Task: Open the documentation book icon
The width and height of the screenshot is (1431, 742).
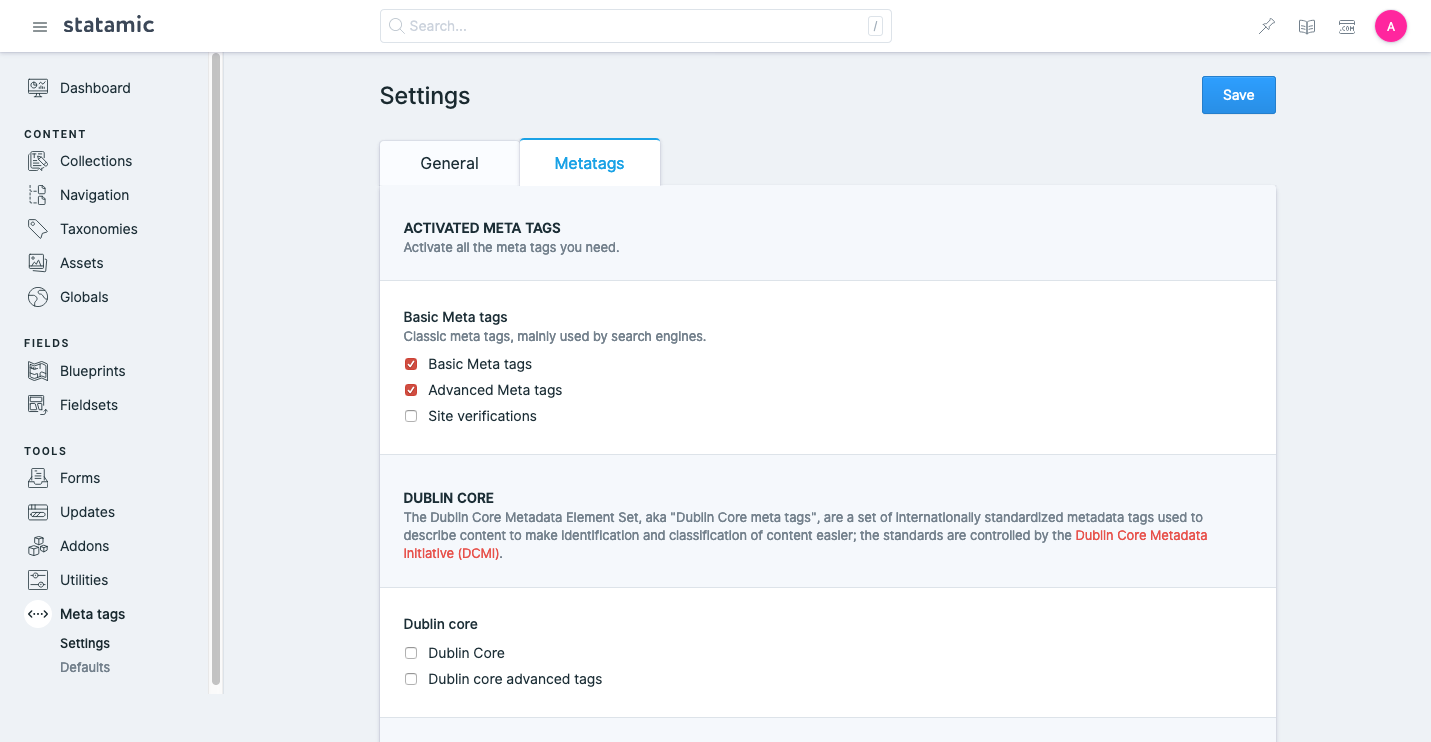Action: pyautogui.click(x=1307, y=27)
